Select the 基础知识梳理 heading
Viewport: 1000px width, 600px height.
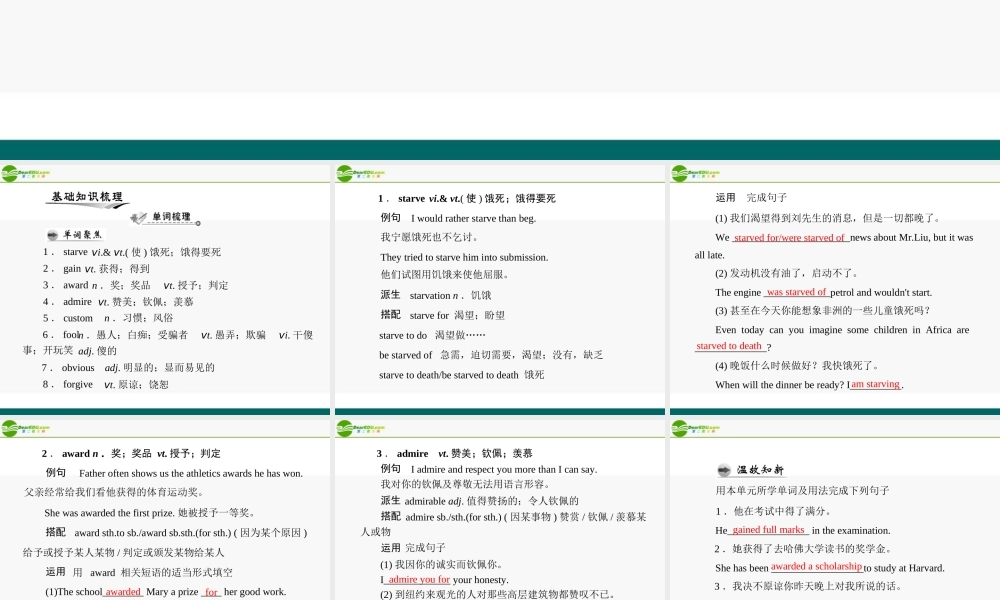click(87, 197)
